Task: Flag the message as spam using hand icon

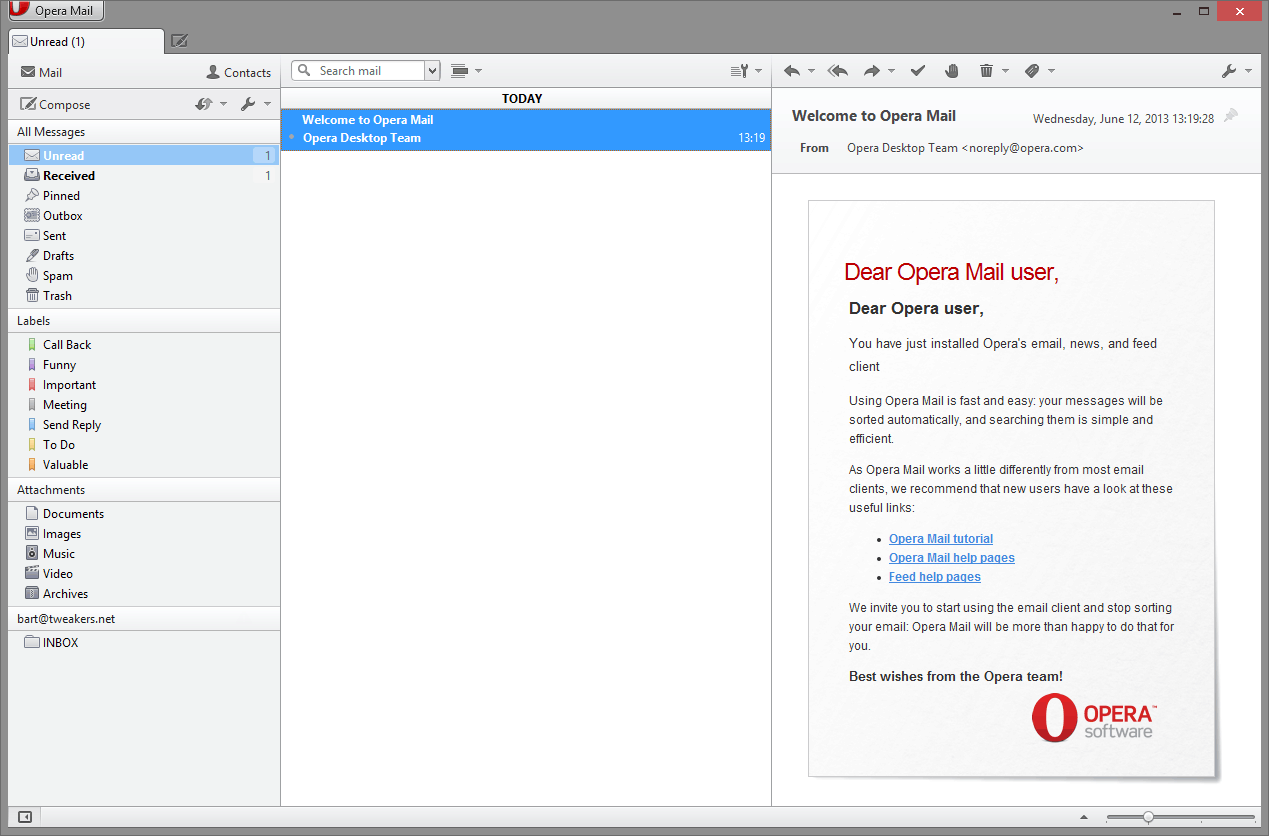Action: (x=951, y=71)
